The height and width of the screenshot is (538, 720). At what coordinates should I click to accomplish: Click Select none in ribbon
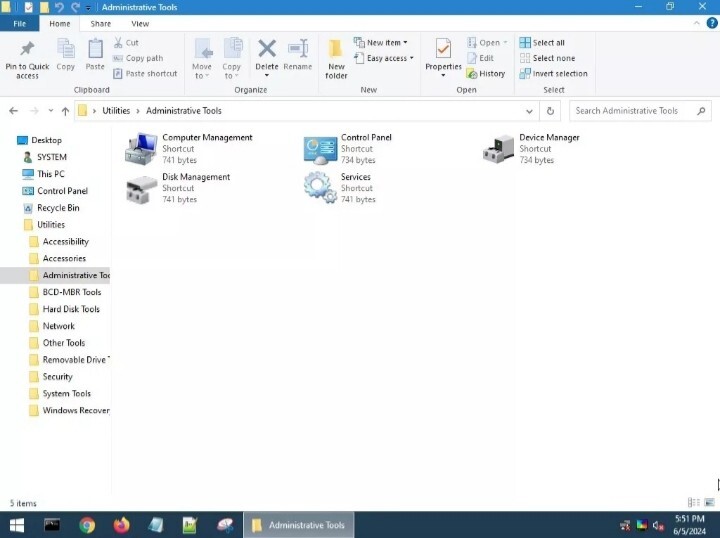tap(547, 58)
